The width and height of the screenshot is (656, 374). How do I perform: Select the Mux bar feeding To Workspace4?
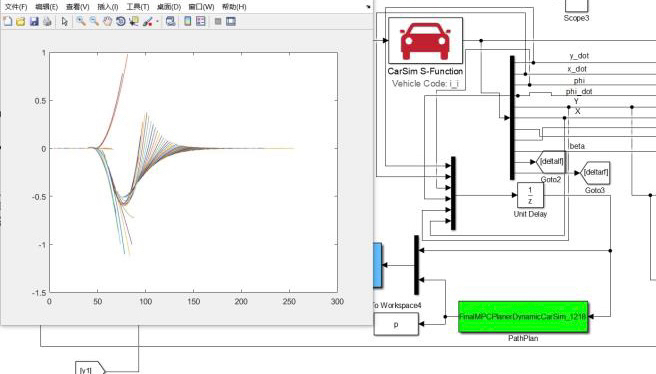pyautogui.click(x=416, y=265)
